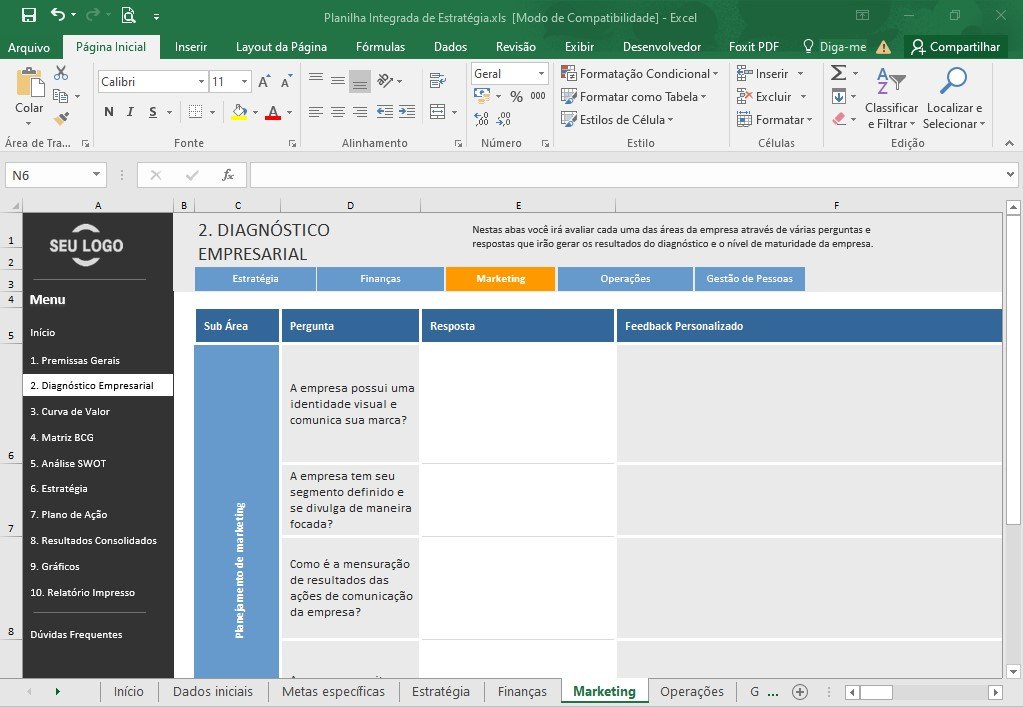Image resolution: width=1023 pixels, height=707 pixels.
Task: Toggle Align Right horizontal alignment
Action: (359, 112)
